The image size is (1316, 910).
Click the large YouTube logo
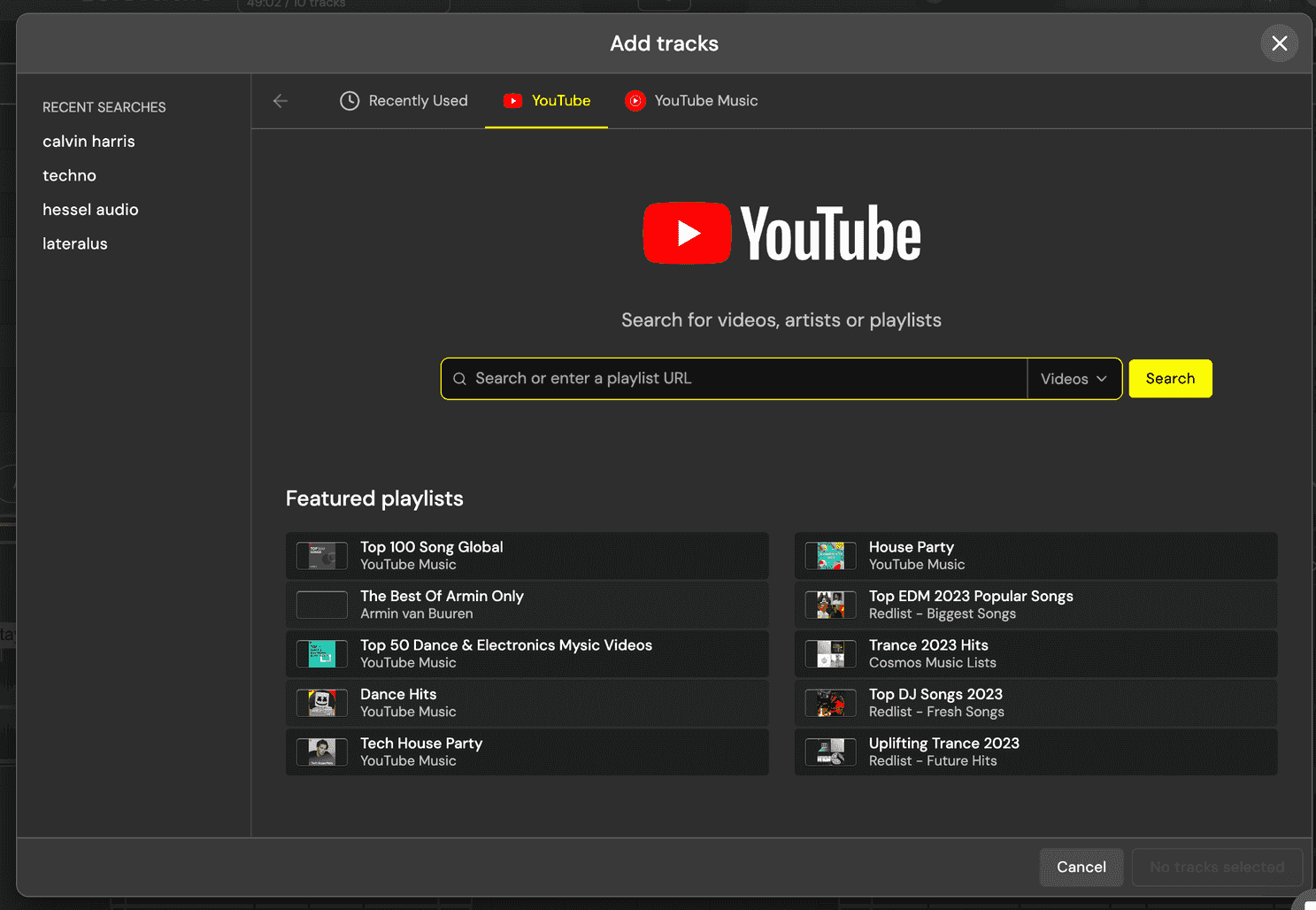click(x=781, y=233)
